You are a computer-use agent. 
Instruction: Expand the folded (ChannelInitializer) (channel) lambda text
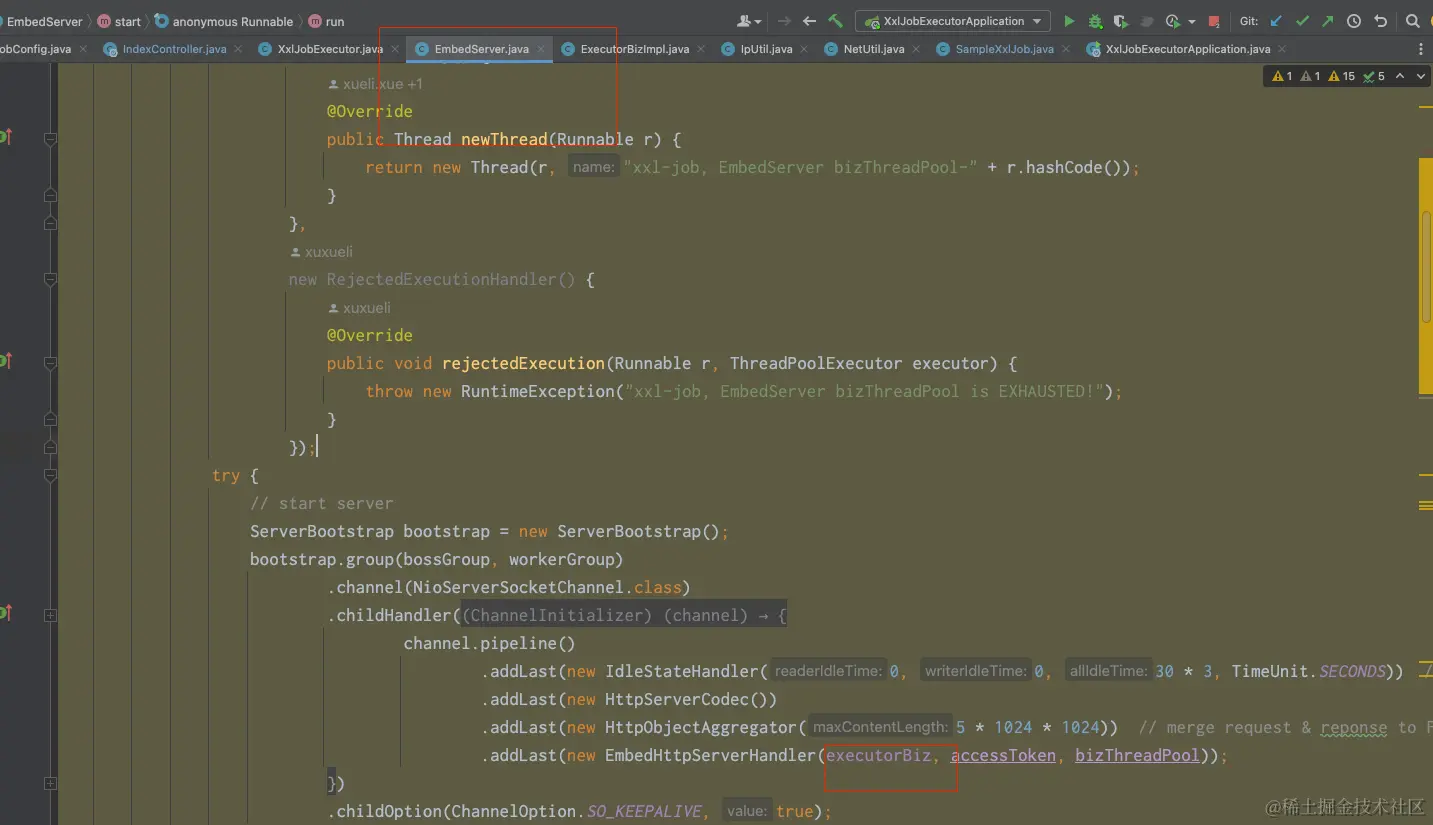(x=624, y=616)
